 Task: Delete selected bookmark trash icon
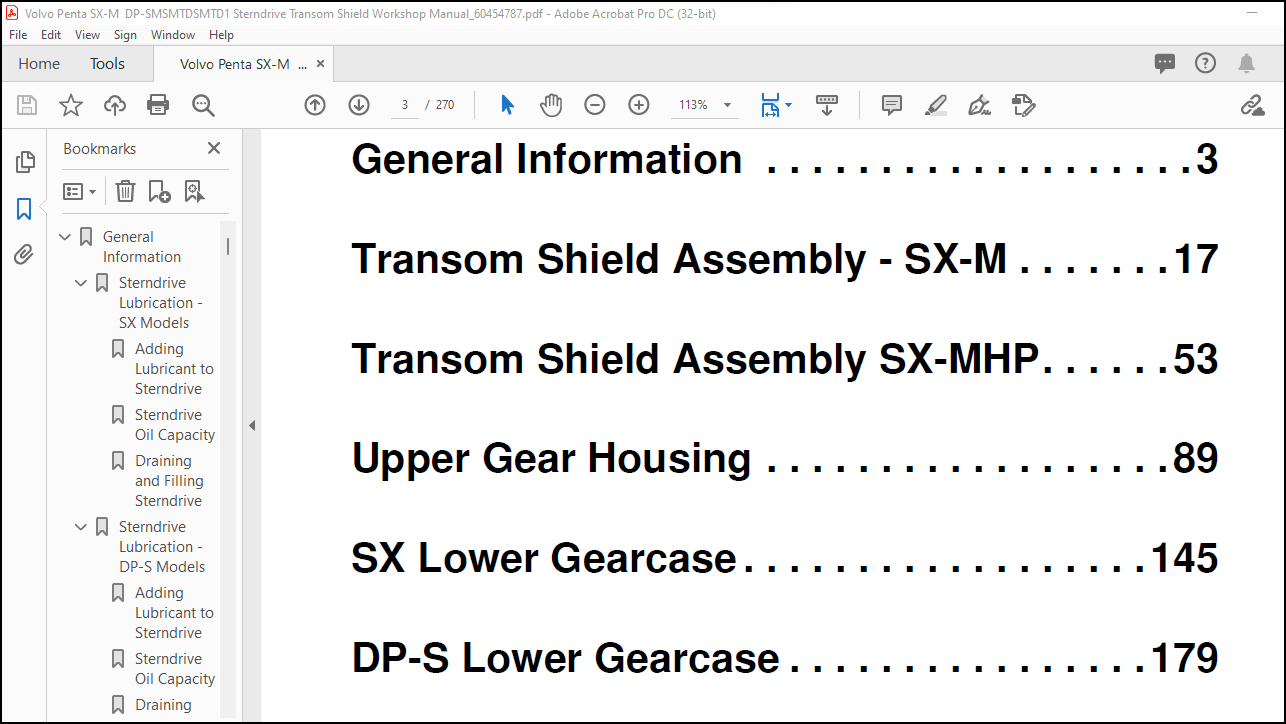coord(125,191)
